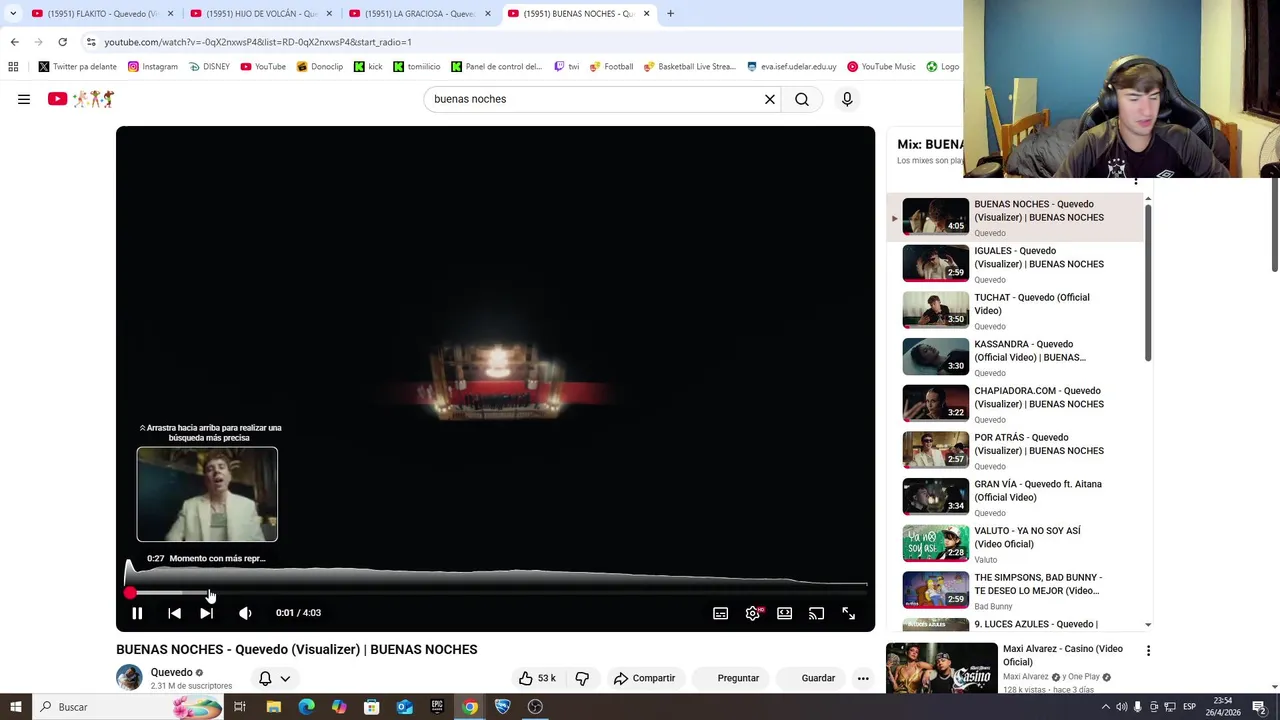
Task: Switch the video to full screen
Action: [x=848, y=613]
